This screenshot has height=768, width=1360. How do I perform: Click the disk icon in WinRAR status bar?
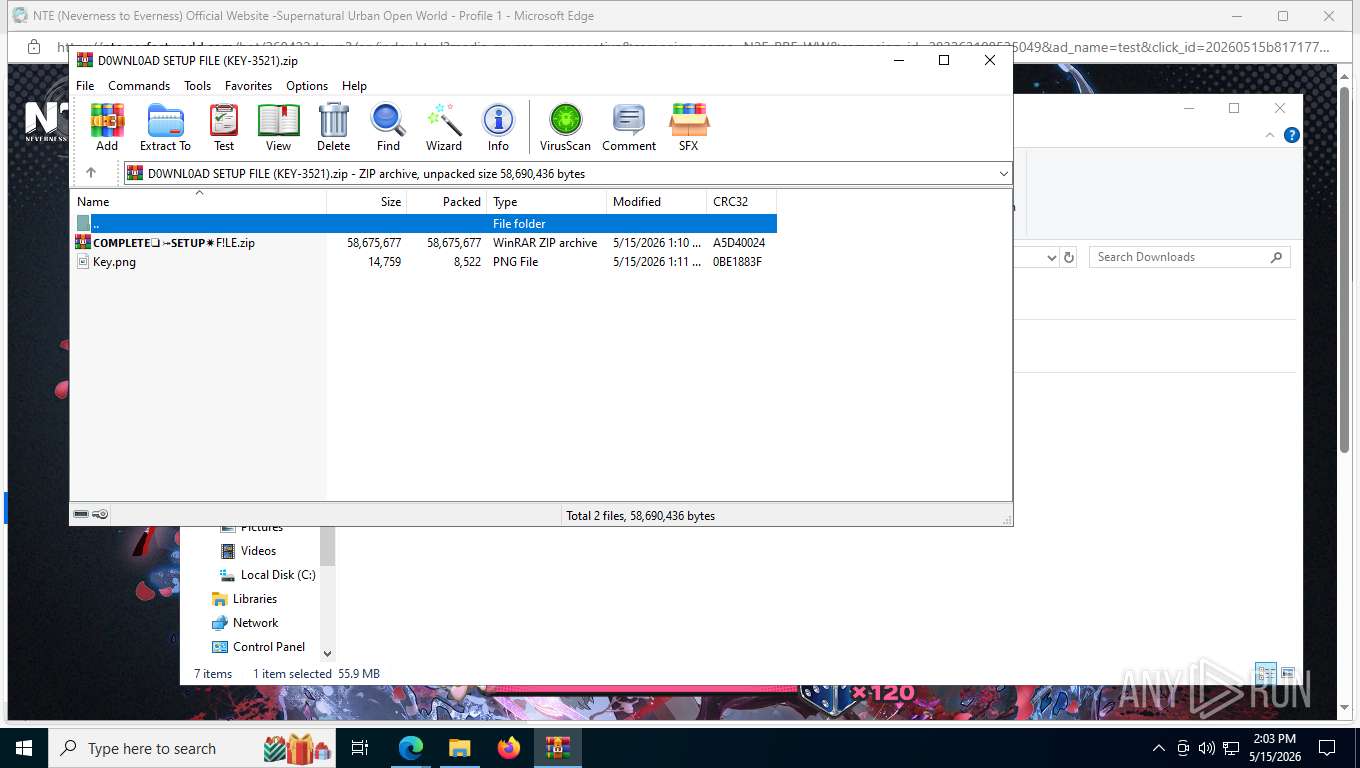point(81,514)
